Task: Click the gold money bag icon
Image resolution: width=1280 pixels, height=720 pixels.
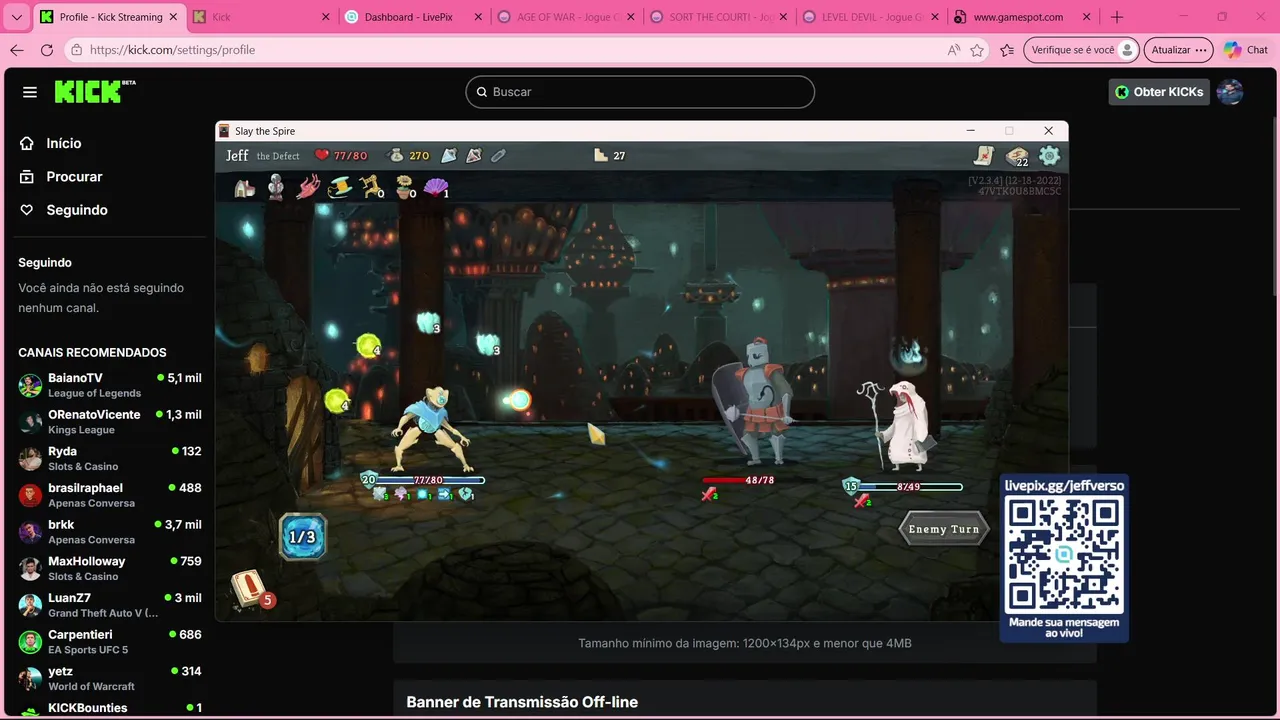Action: pos(396,155)
